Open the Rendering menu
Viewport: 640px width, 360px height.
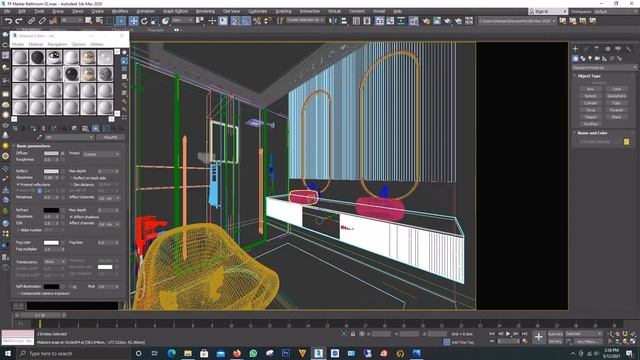(205, 11)
